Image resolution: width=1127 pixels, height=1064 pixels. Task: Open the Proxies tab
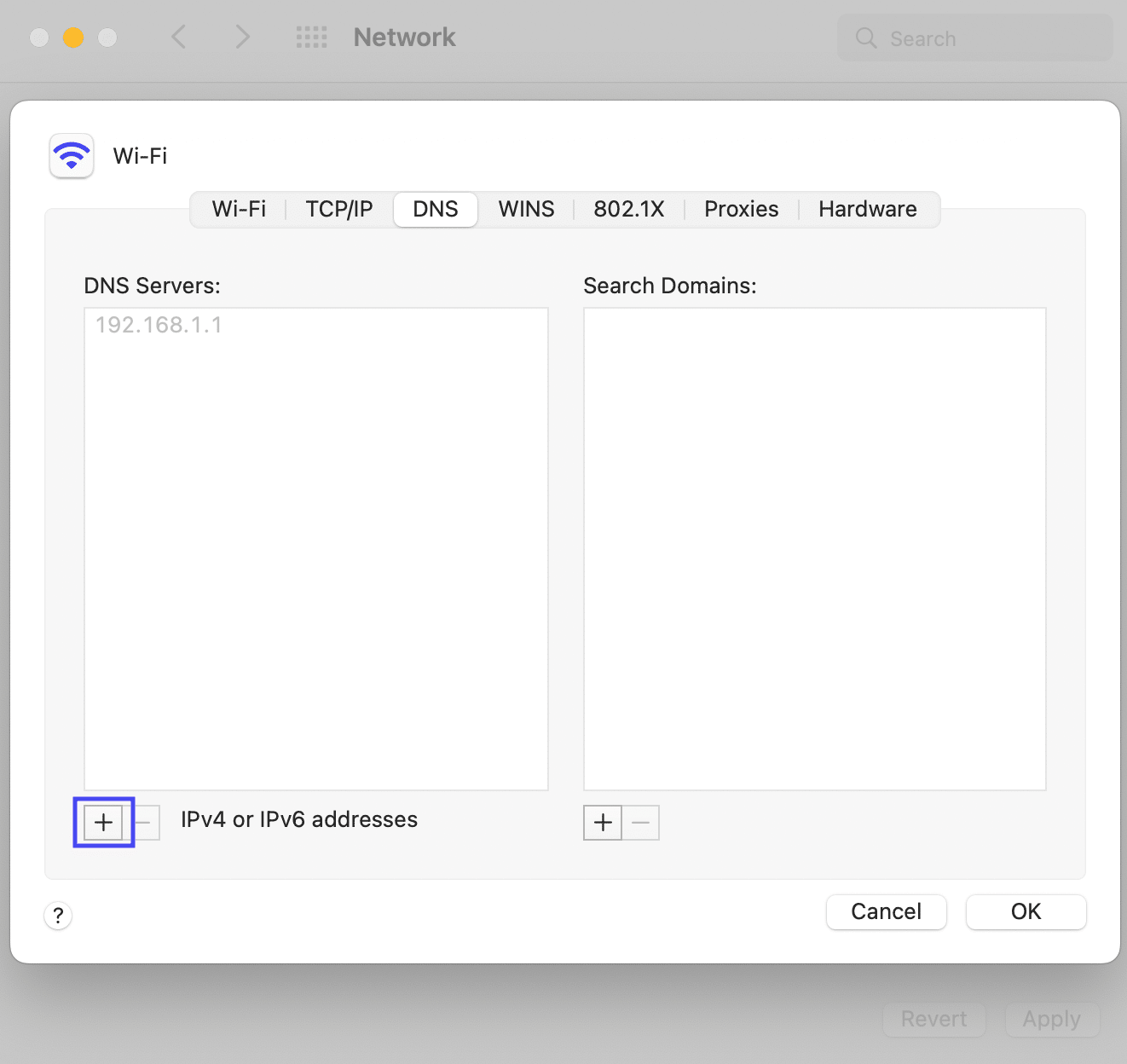[x=740, y=209]
